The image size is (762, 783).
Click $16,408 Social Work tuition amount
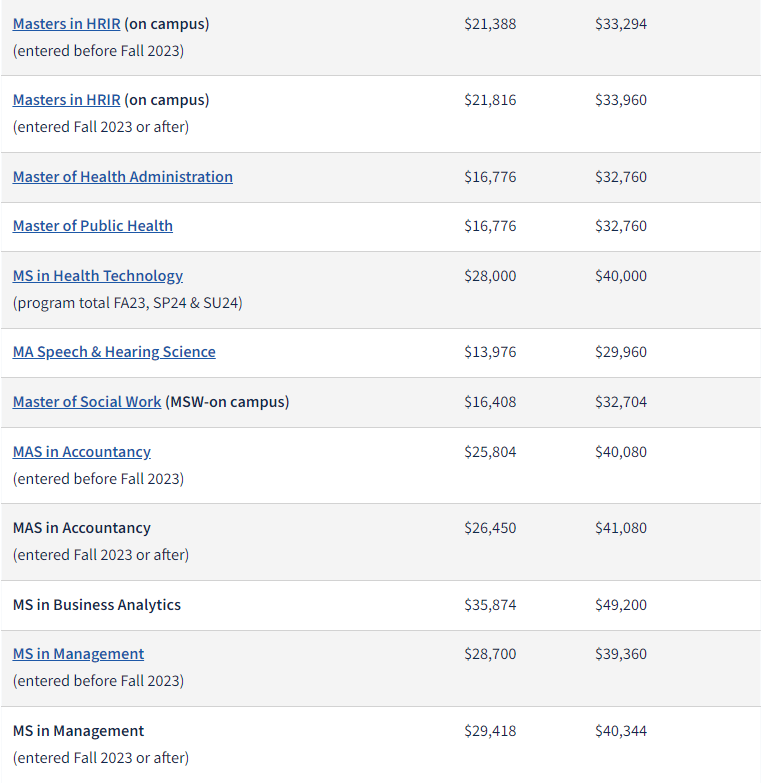pos(490,402)
